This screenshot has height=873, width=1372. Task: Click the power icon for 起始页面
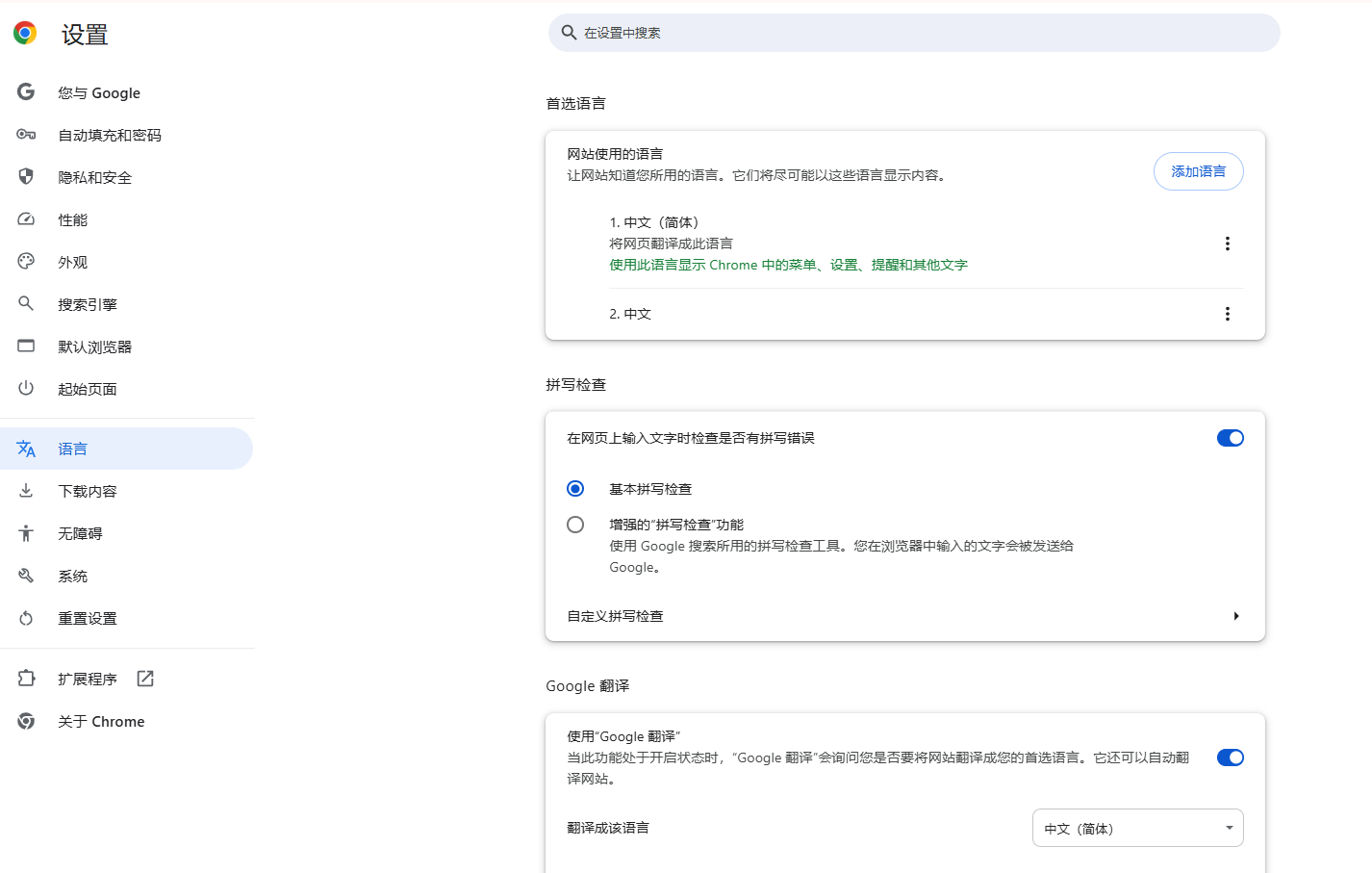coord(26,389)
